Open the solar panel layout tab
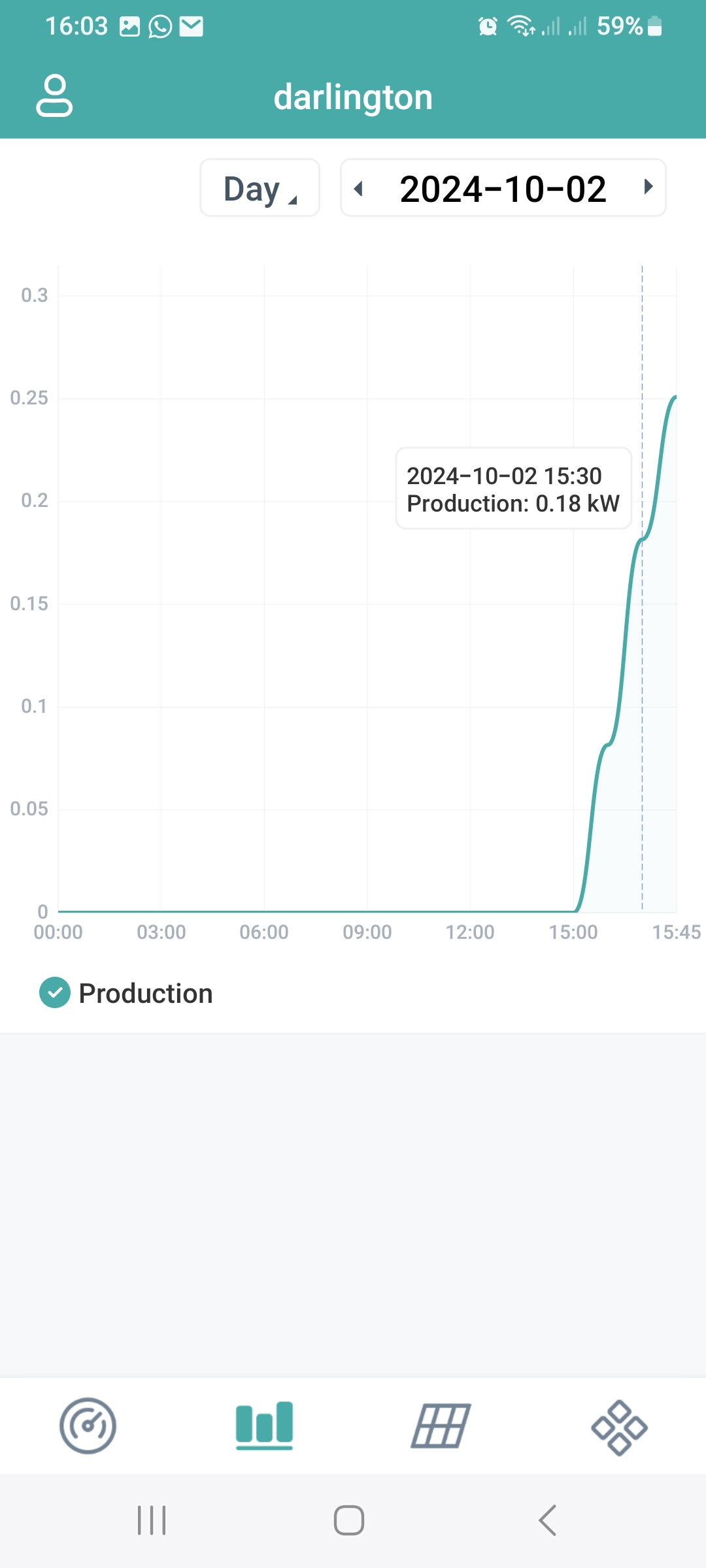The image size is (706, 1568). coord(441,1426)
